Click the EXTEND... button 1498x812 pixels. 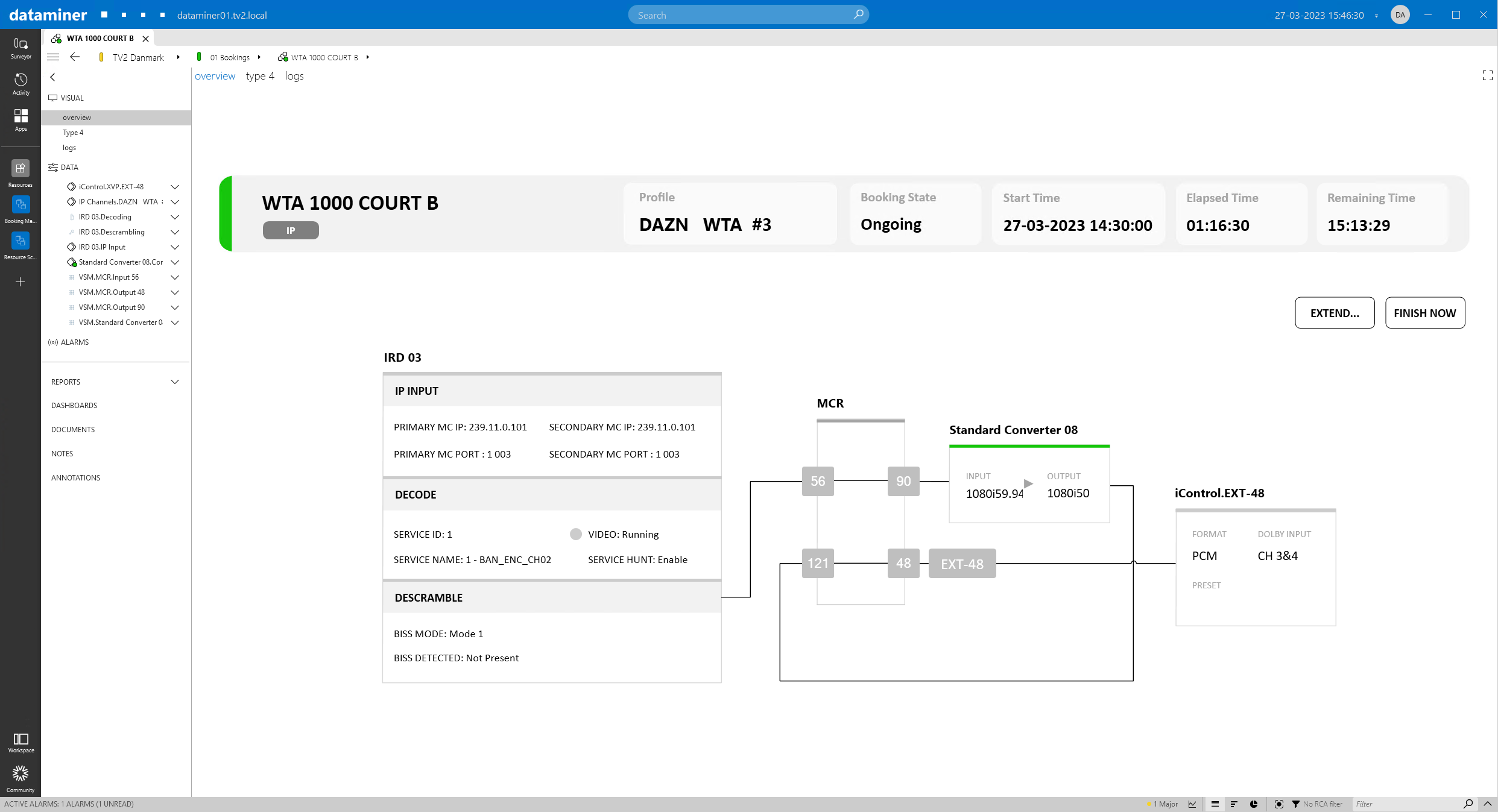pos(1335,313)
